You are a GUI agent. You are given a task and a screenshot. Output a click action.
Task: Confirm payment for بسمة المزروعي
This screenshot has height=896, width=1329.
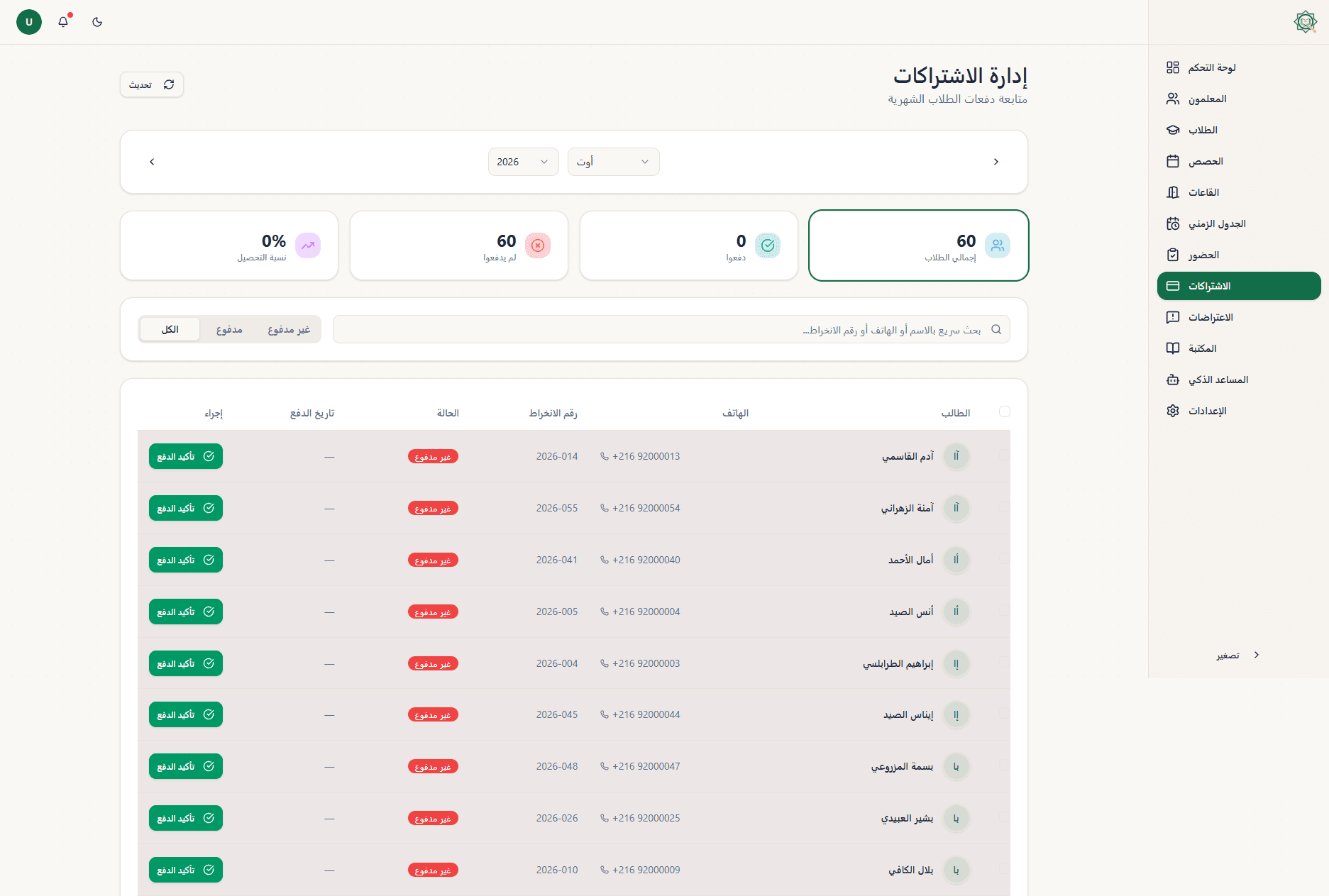[x=186, y=766]
